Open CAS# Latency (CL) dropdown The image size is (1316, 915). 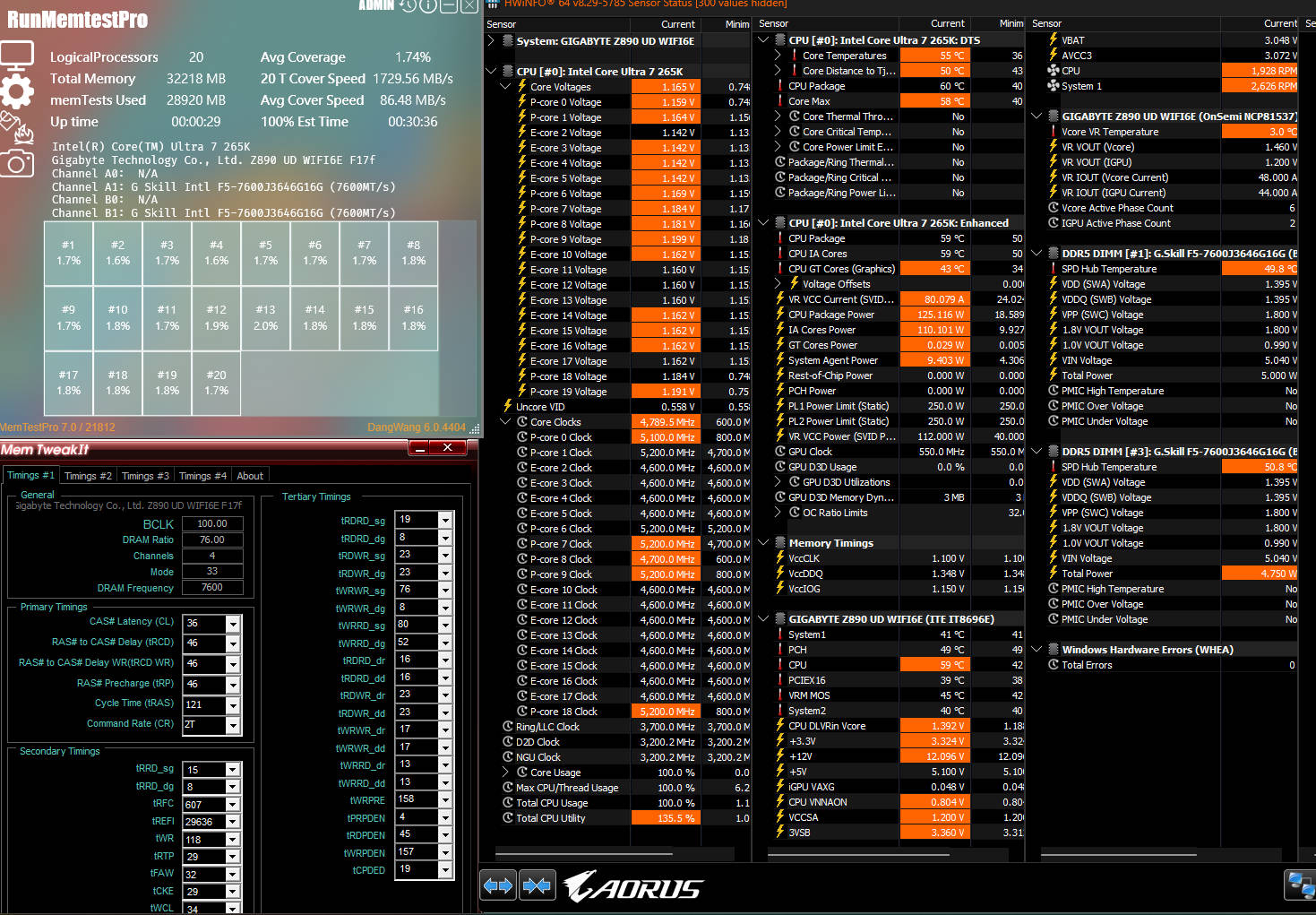[x=233, y=624]
